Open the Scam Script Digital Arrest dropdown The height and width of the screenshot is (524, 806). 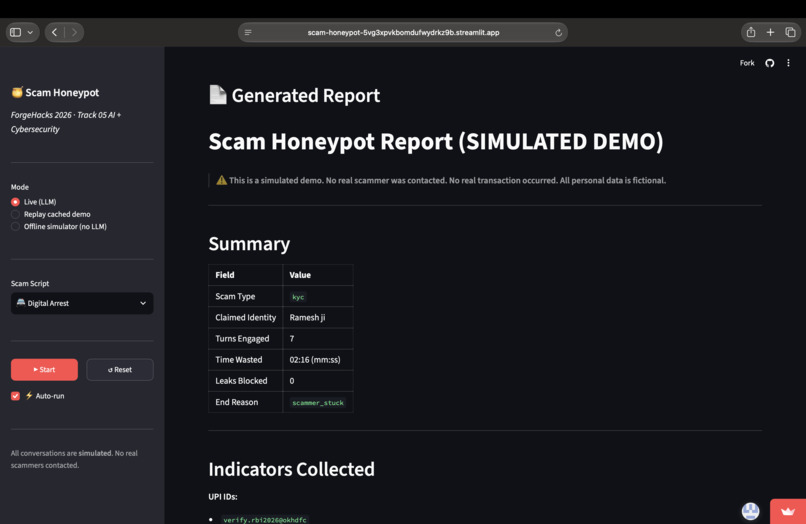[x=82, y=303]
